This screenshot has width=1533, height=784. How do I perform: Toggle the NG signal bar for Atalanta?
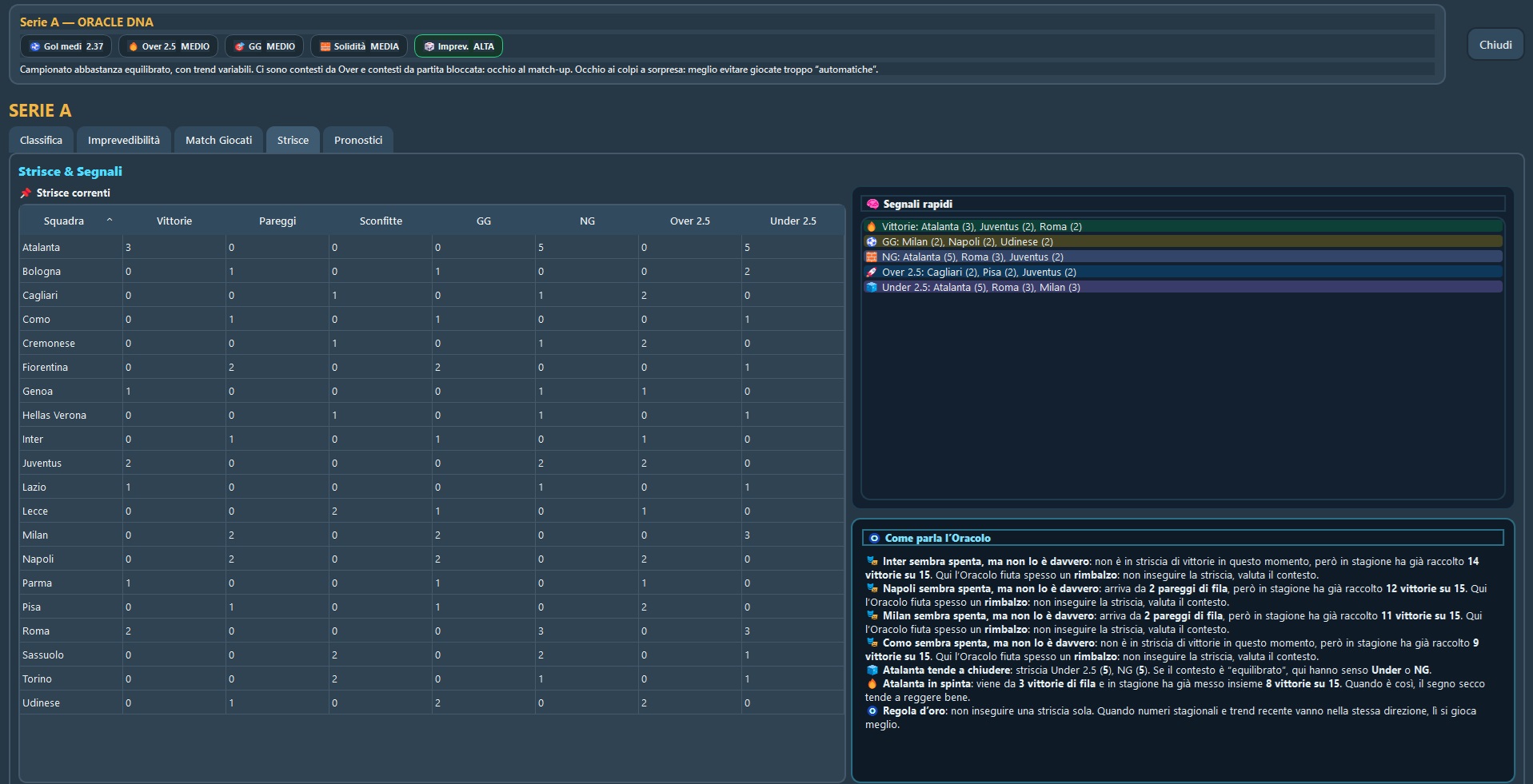point(1184,257)
